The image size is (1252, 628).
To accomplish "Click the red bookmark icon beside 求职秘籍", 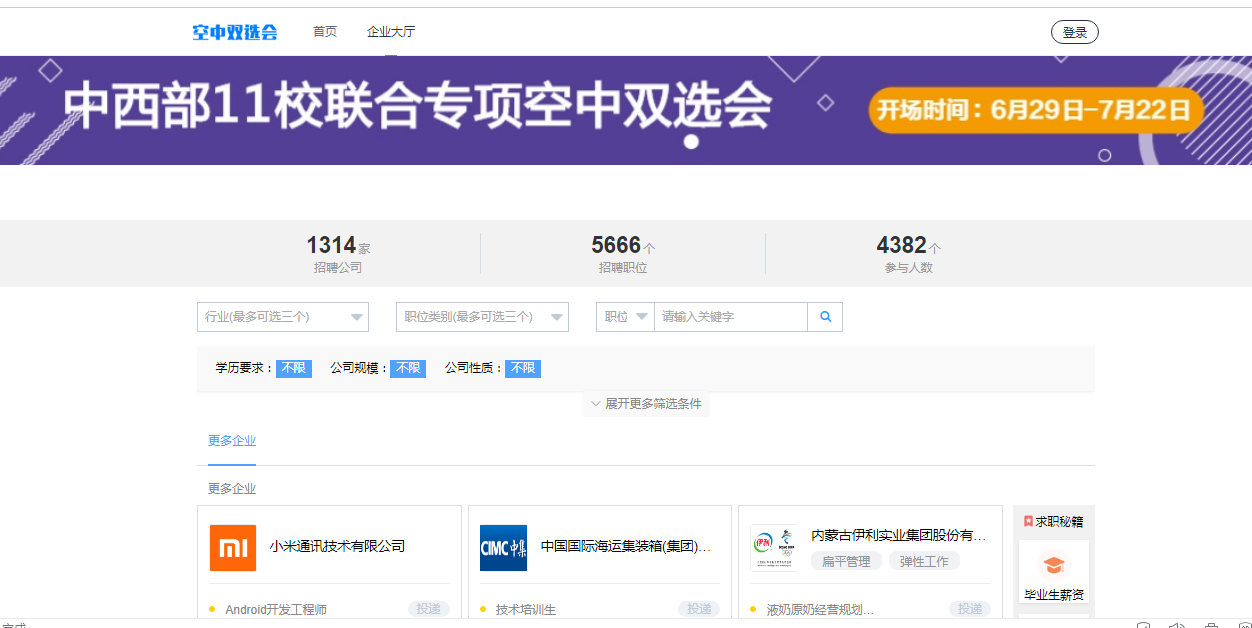I will pos(1028,521).
